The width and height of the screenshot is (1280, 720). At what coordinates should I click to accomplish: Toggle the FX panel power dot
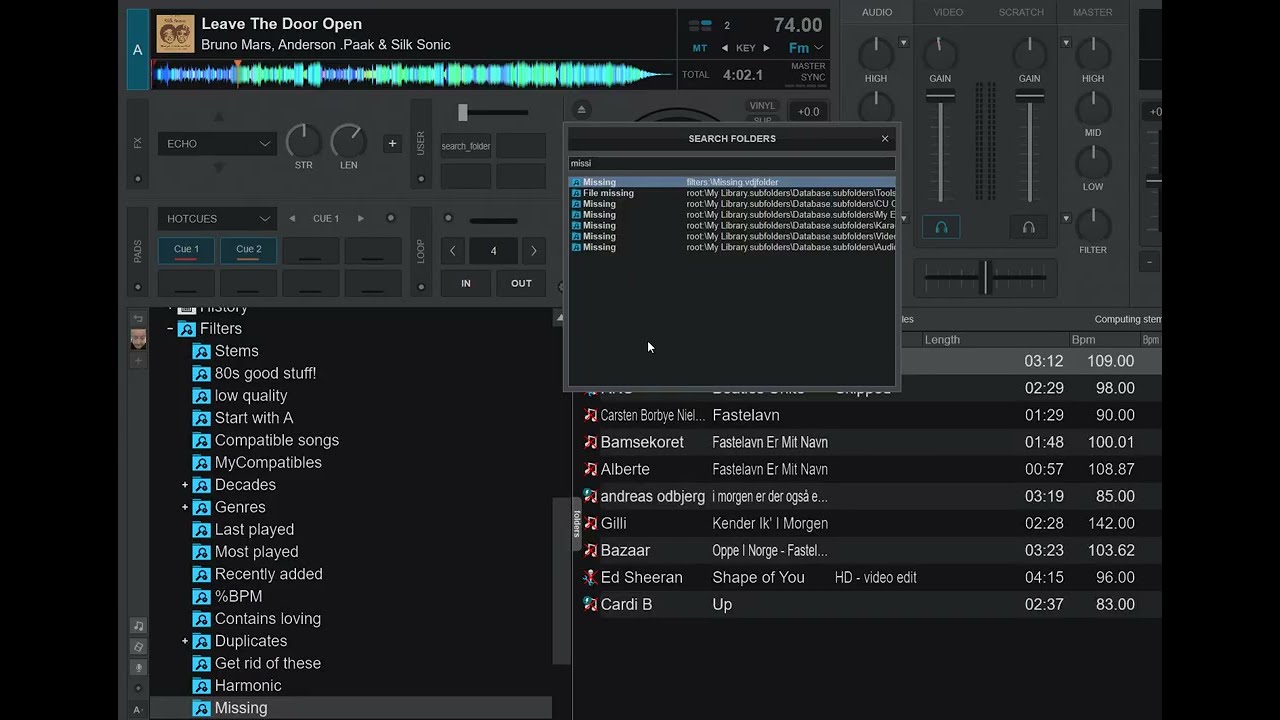138,180
